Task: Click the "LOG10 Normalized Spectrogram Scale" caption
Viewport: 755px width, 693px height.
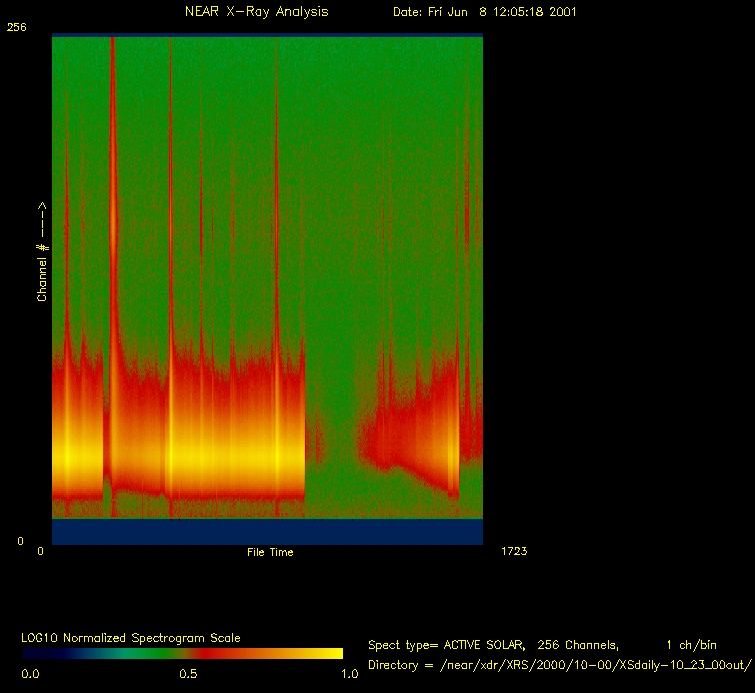Action: pyautogui.click(x=131, y=638)
